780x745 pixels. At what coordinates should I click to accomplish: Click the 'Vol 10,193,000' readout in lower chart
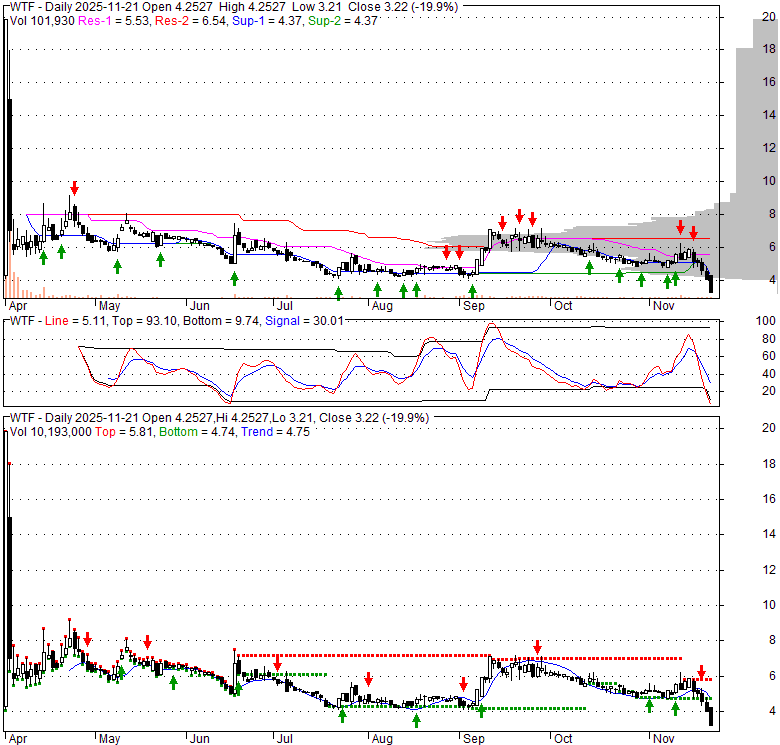51,432
